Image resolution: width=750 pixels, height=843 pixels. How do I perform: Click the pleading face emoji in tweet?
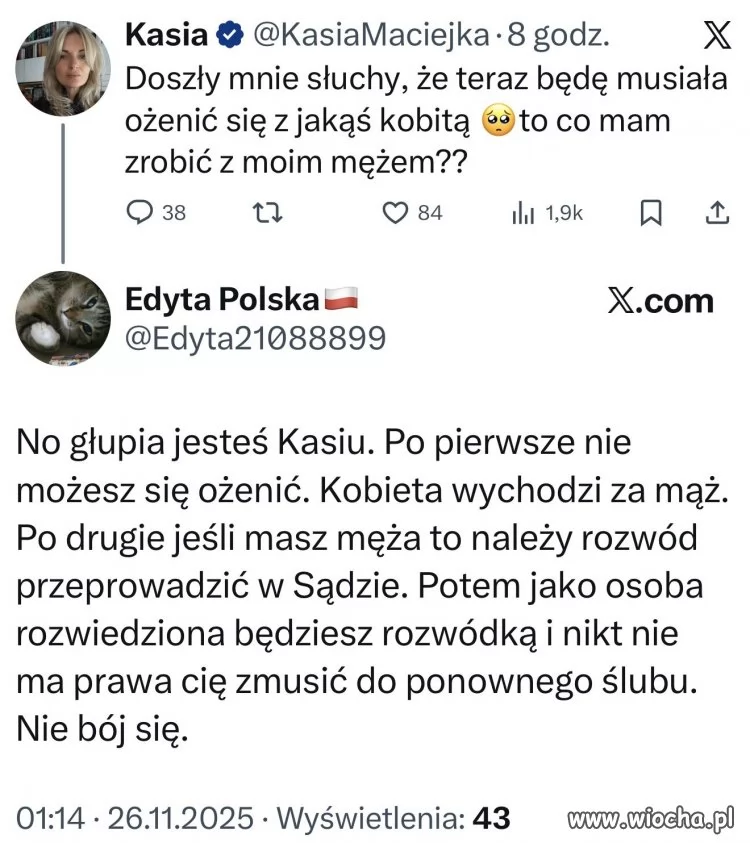tap(497, 122)
